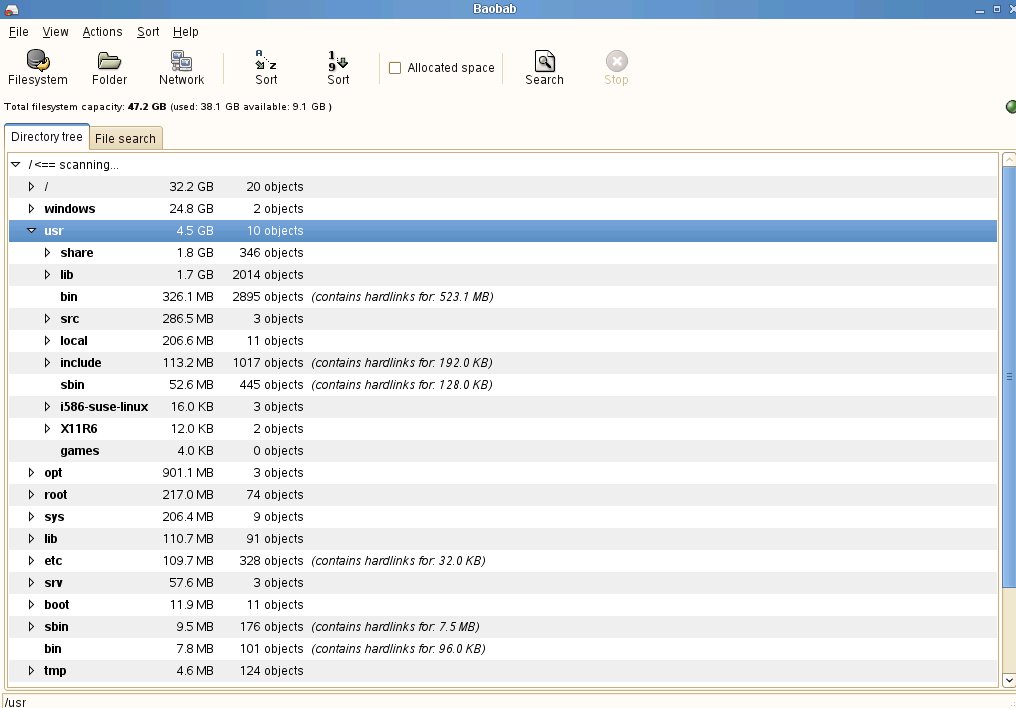Click the Folder scan icon
The width and height of the screenshot is (1016, 708).
tap(109, 61)
